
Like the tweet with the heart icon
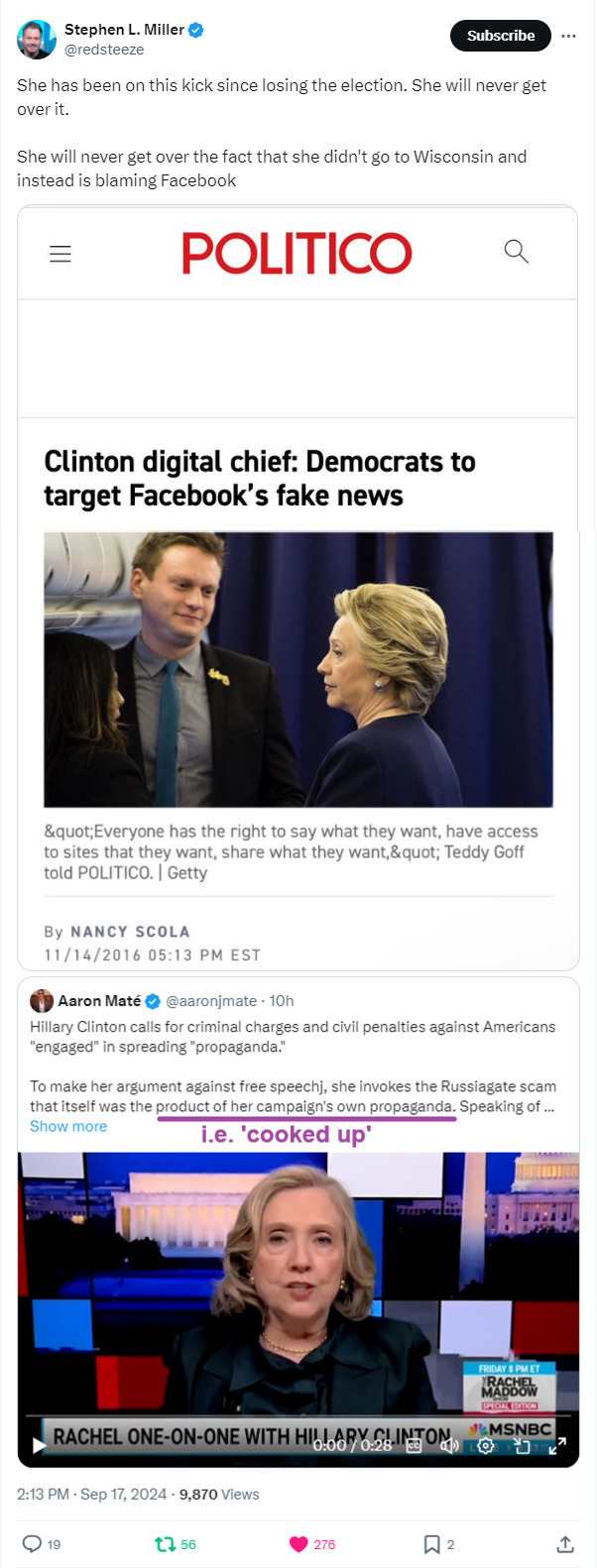click(x=298, y=1543)
